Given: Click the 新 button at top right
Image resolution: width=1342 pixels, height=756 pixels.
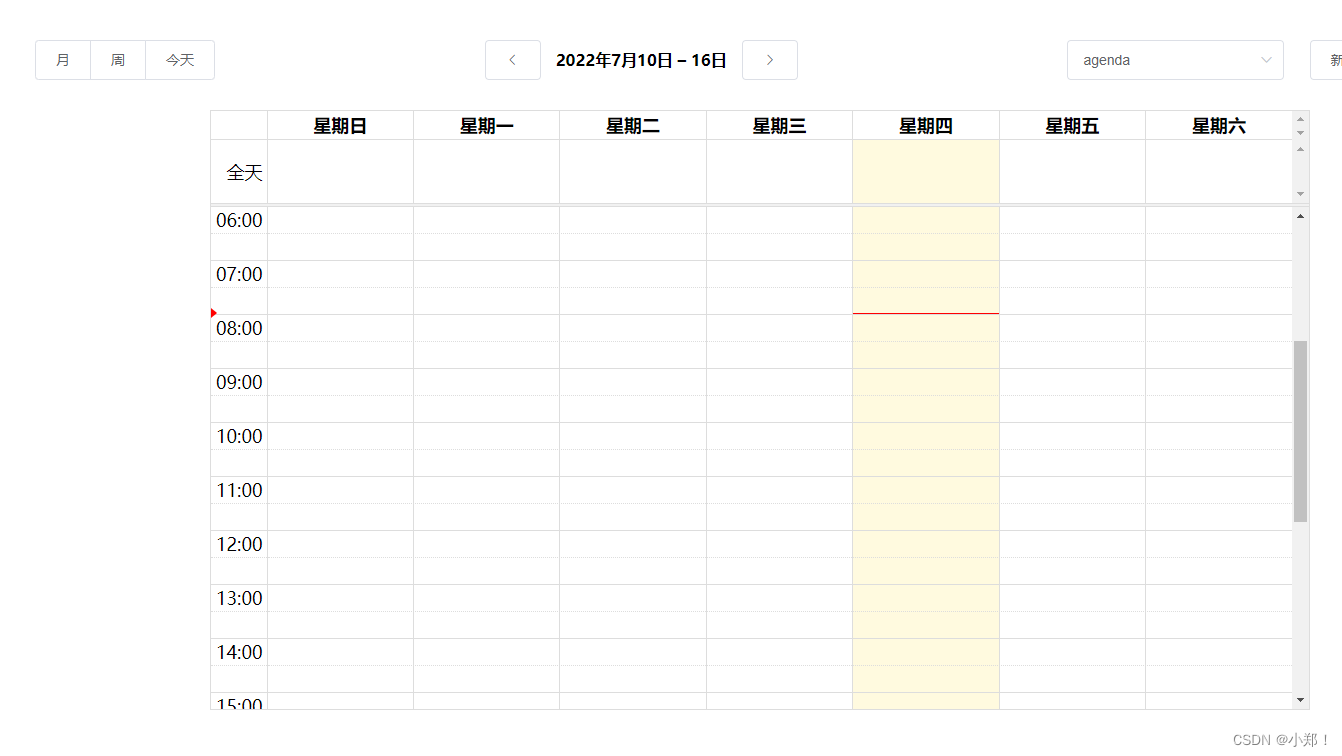Looking at the screenshot, I should tap(1334, 60).
